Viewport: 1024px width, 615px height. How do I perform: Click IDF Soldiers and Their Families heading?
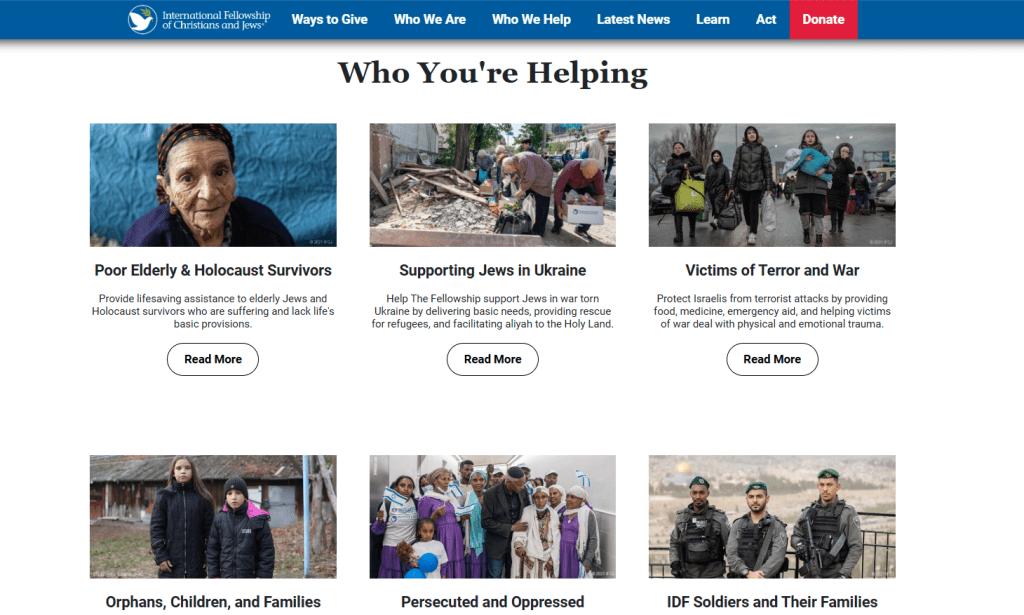772,602
